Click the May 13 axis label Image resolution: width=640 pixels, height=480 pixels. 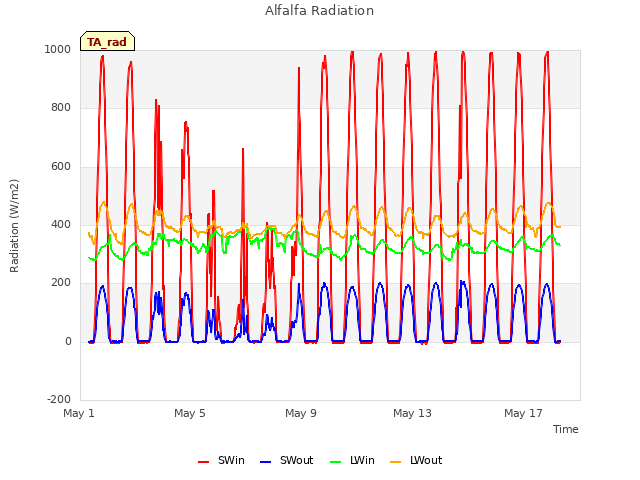coord(412,413)
